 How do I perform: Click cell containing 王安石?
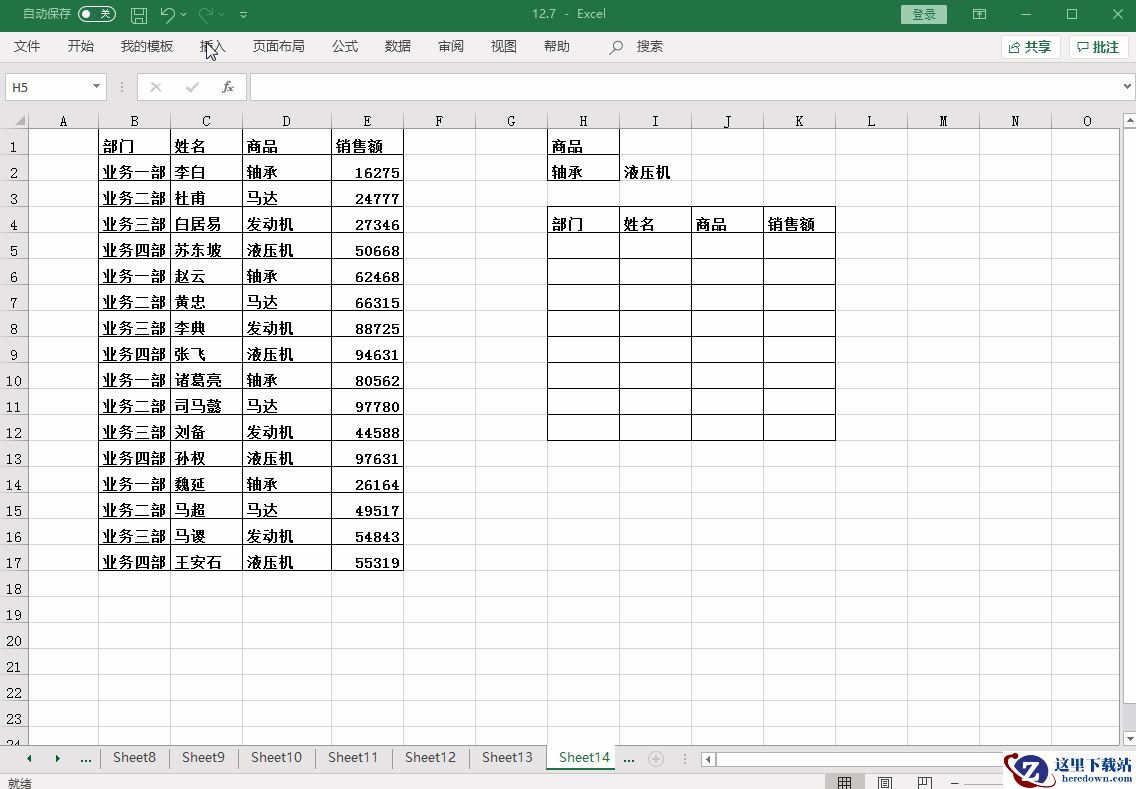206,562
